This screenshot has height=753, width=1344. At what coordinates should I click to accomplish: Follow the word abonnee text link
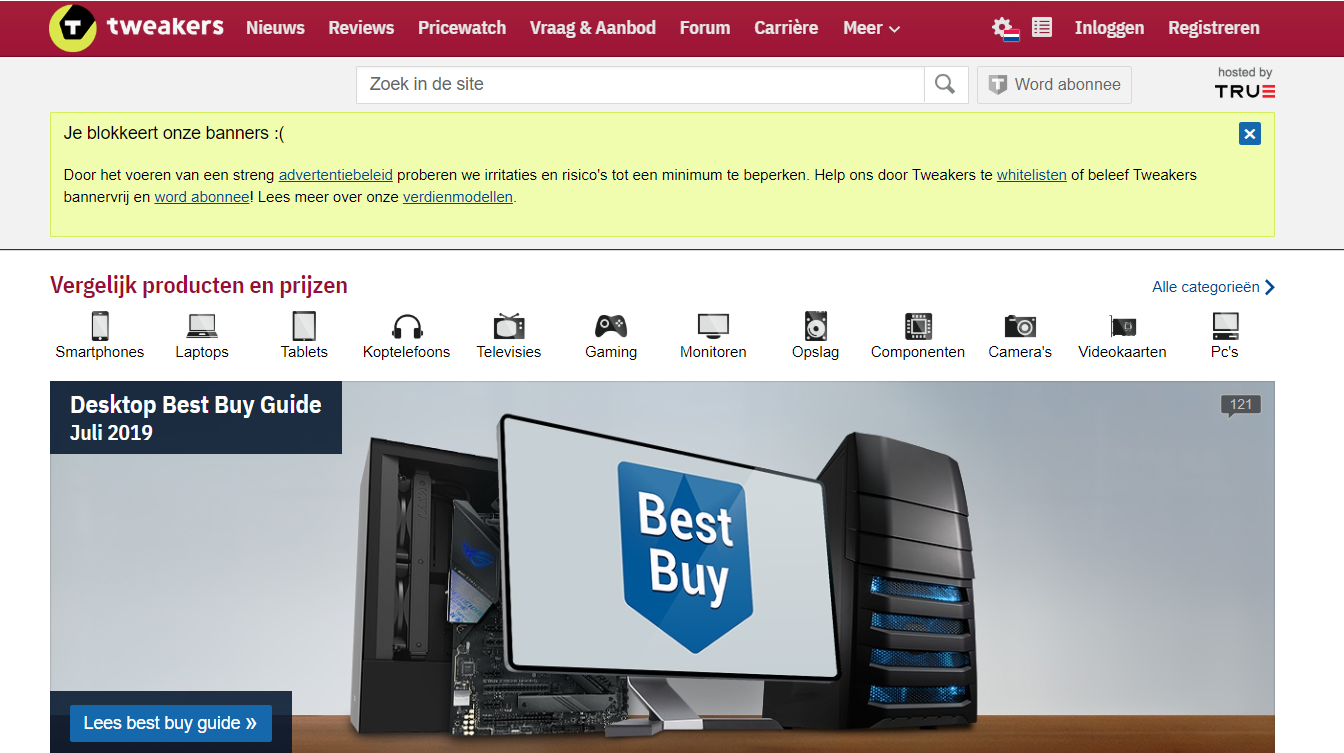(202, 197)
